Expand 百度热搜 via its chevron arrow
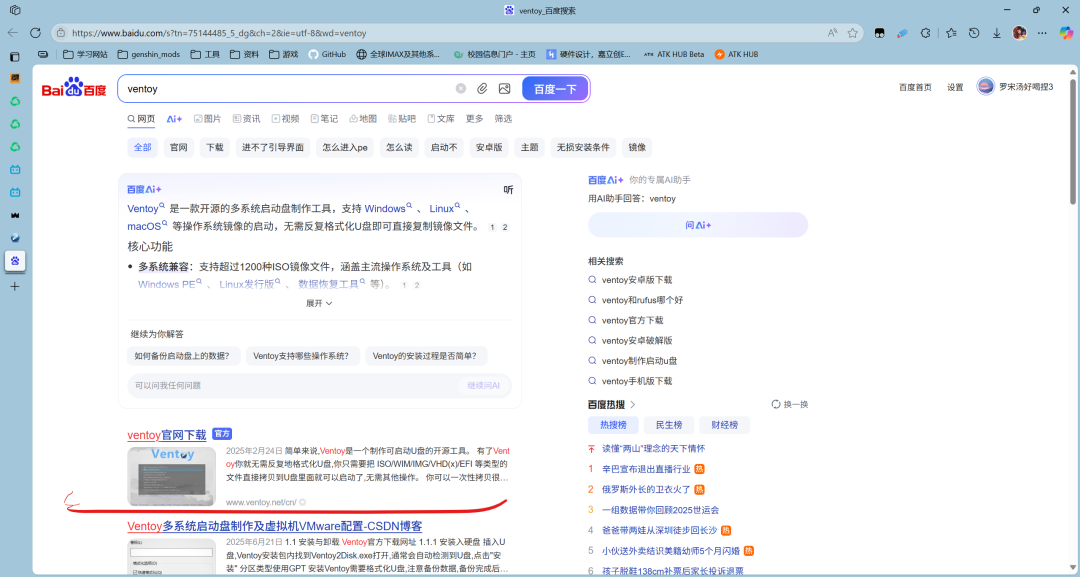This screenshot has width=1080, height=577. point(633,404)
